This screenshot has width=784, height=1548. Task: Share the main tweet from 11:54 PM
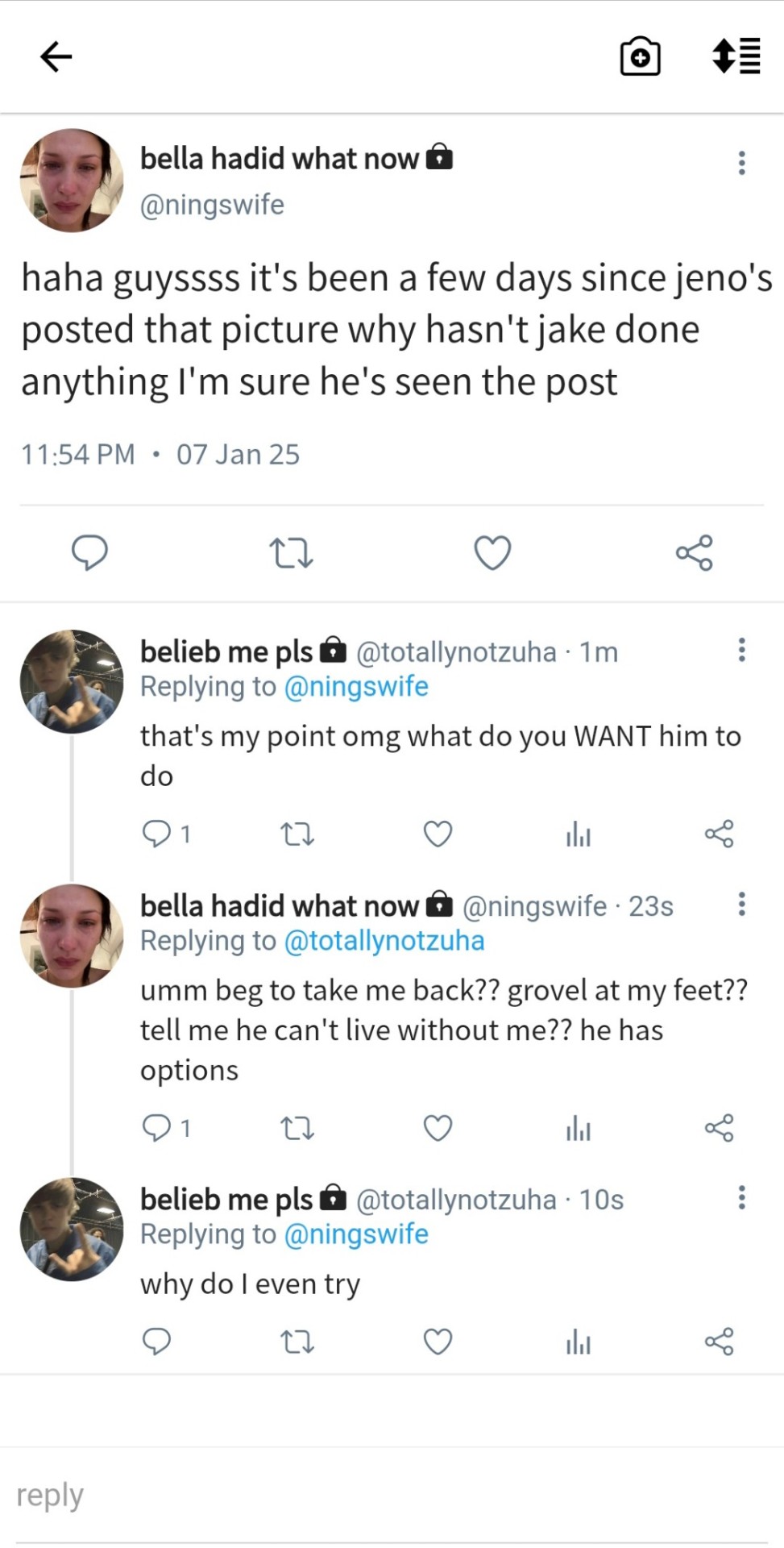[x=694, y=553]
